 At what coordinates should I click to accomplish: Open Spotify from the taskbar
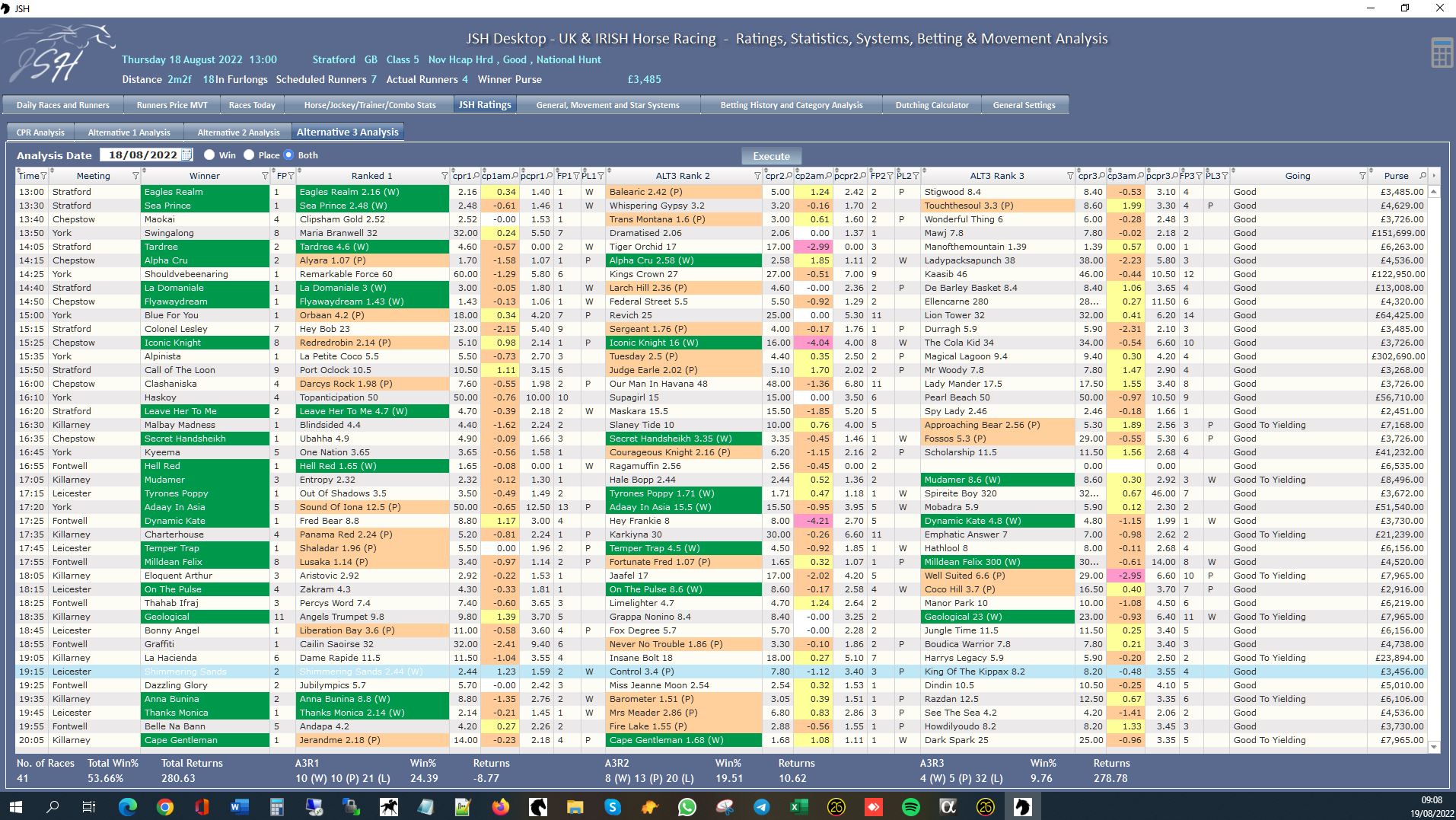point(910,807)
